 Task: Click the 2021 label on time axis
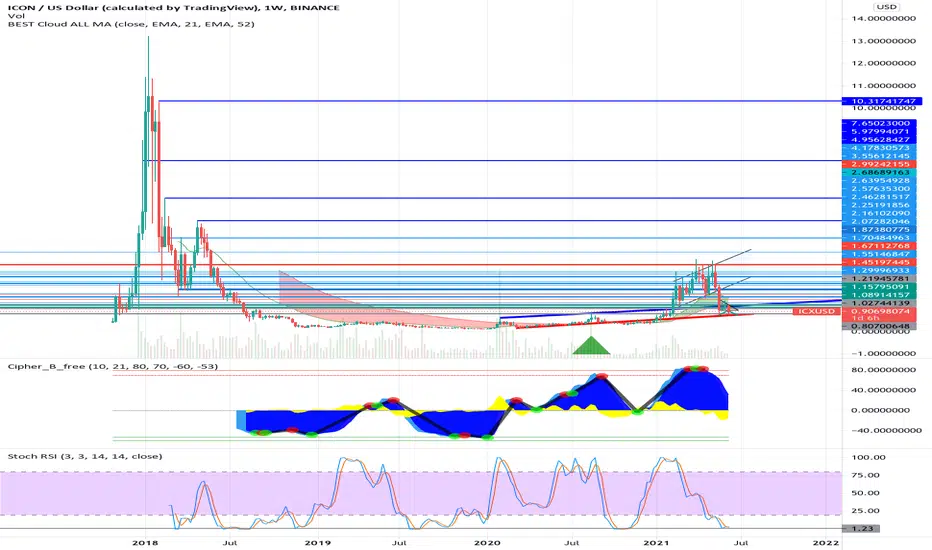click(657, 543)
